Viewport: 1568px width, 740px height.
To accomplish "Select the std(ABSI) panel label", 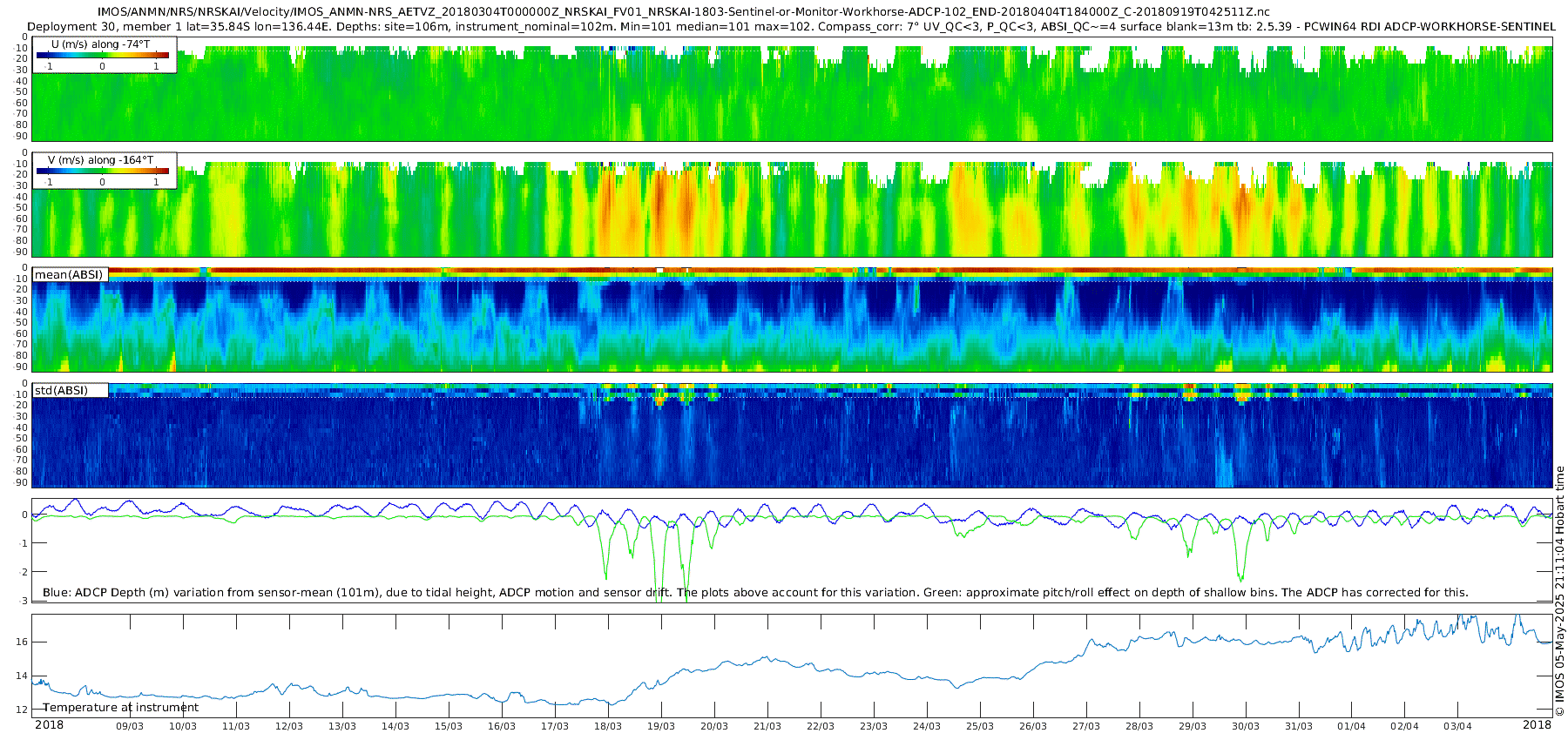I will pos(61,390).
